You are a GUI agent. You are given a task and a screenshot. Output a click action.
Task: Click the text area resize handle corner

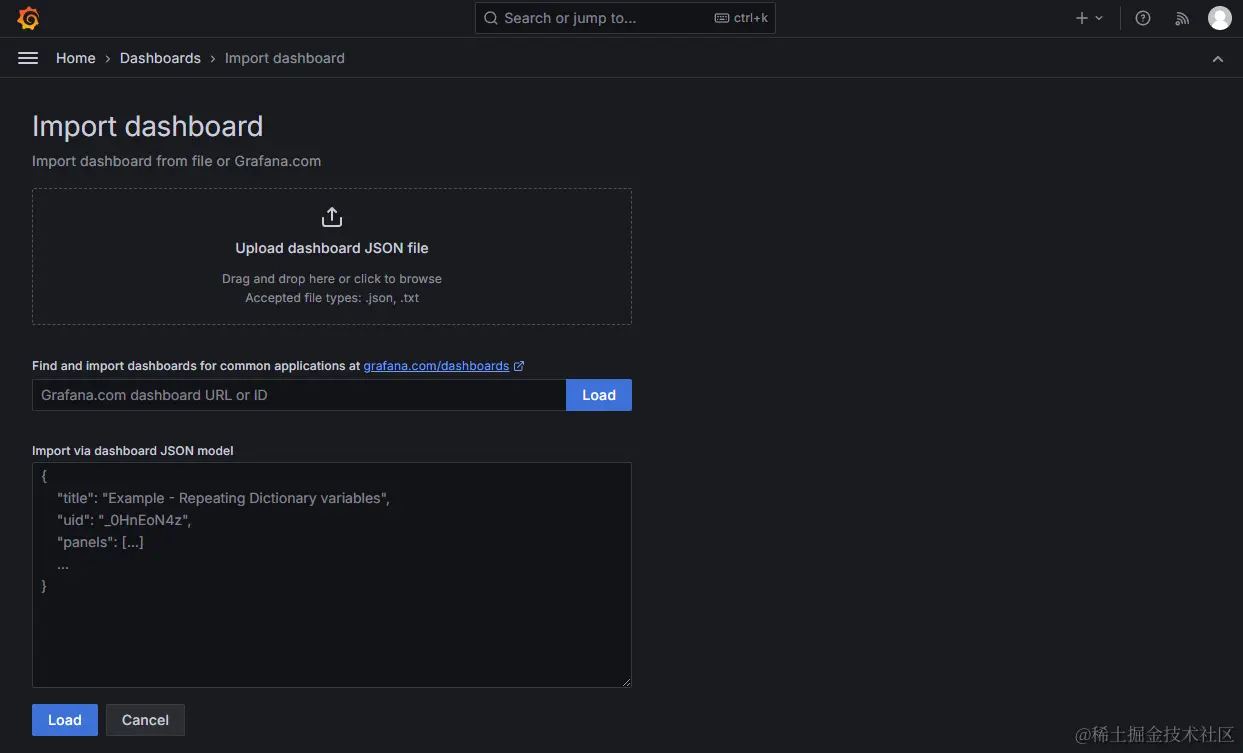pos(626,682)
